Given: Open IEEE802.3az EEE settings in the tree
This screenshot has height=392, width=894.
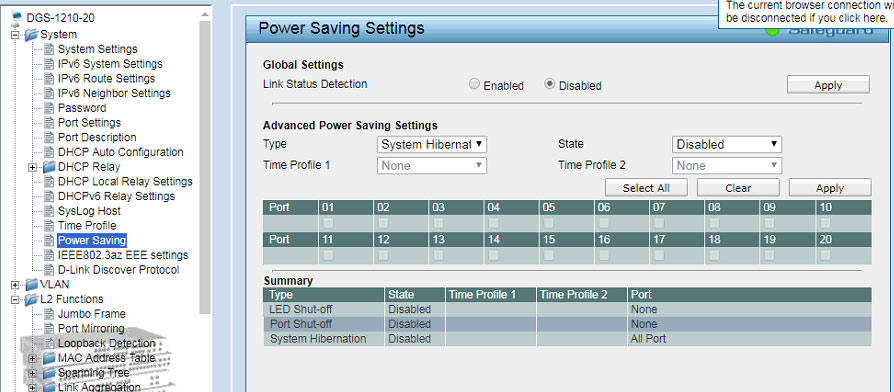Looking at the screenshot, I should tap(123, 255).
